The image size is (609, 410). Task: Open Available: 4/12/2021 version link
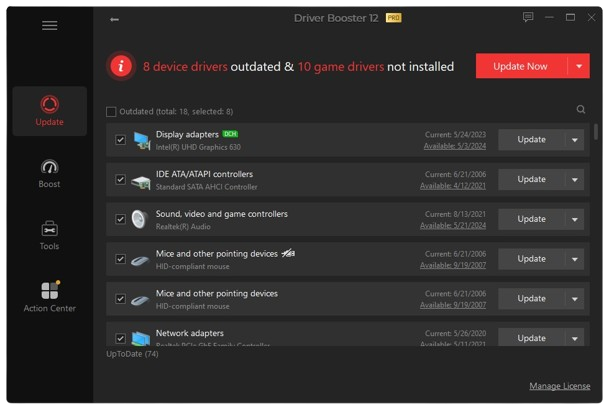(453, 186)
